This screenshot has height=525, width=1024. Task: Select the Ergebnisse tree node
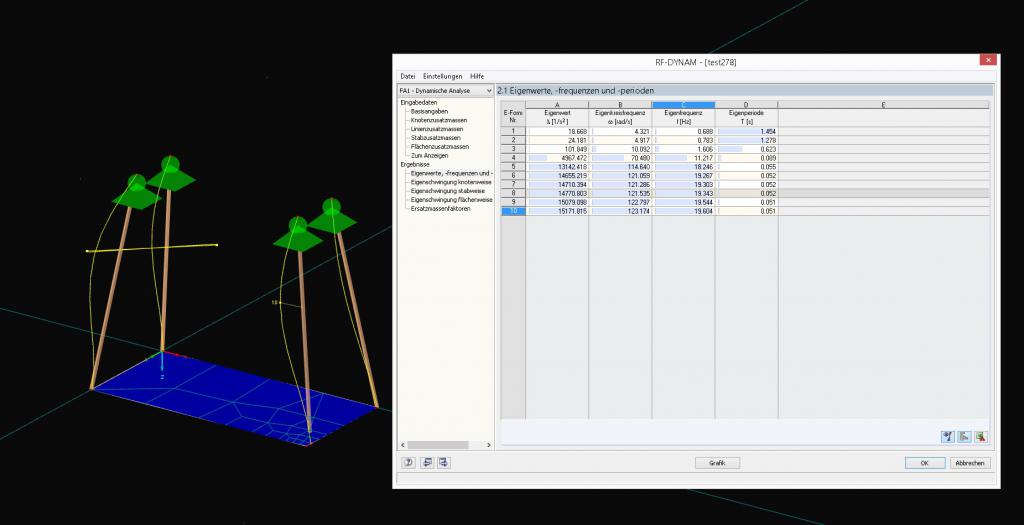pyautogui.click(x=415, y=165)
